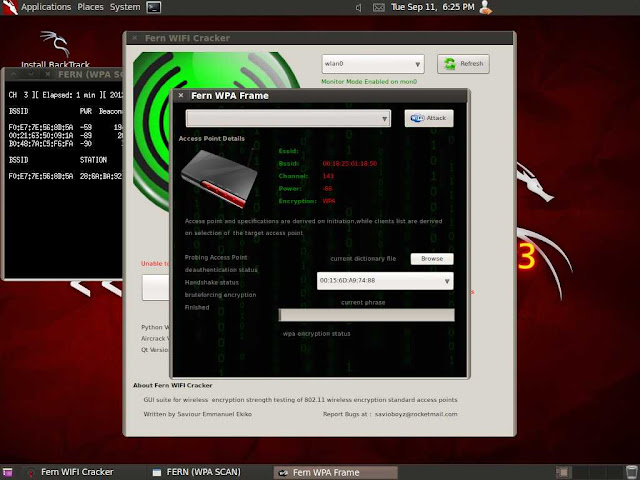
Task: Click the Encryption value WPA
Action: (329, 201)
